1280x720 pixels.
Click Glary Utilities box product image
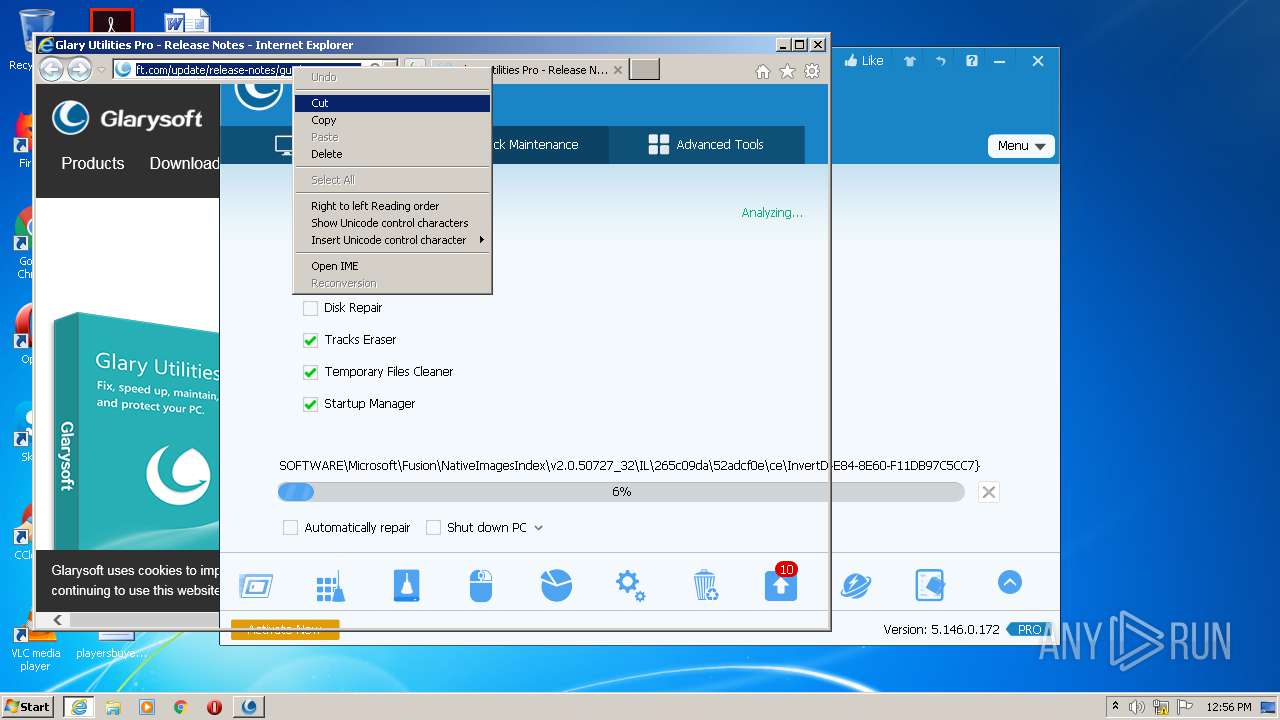point(136,430)
